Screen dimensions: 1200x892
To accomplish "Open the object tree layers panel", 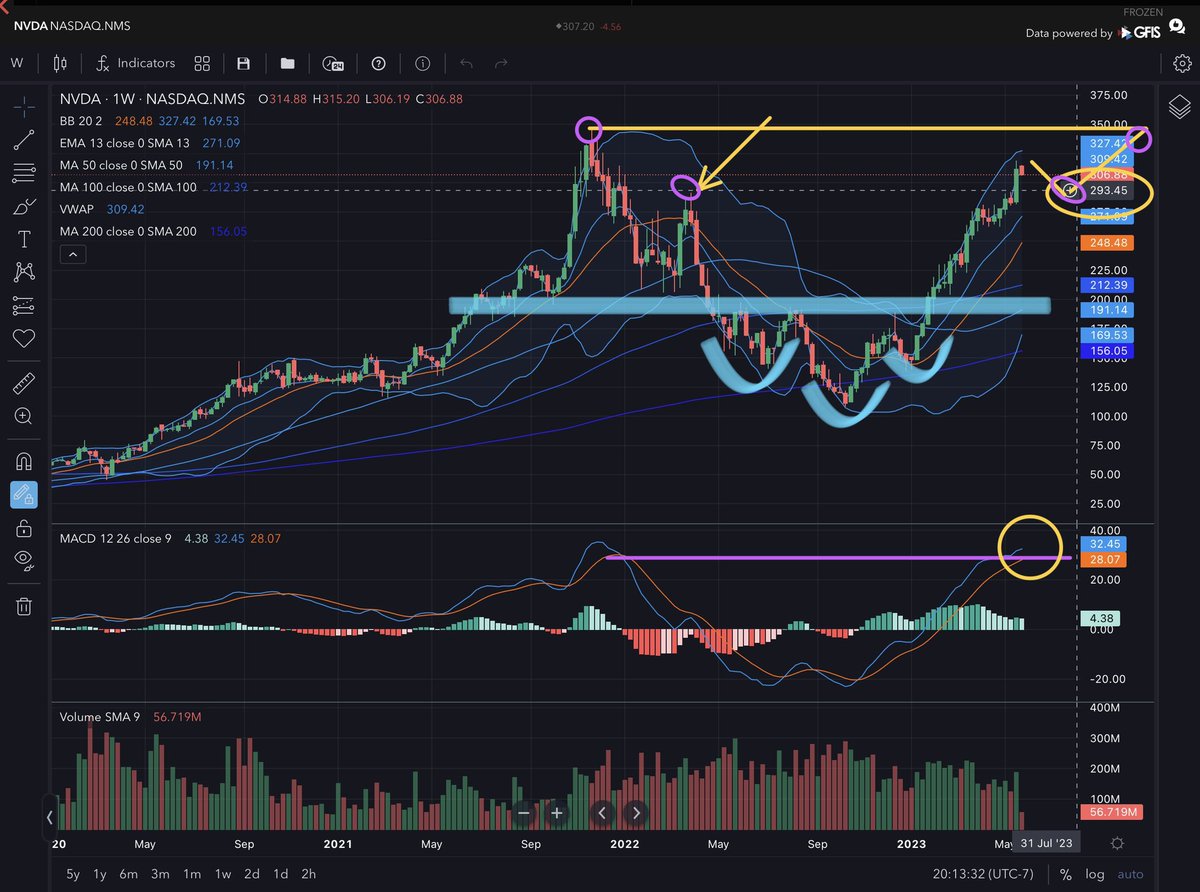I will [1179, 106].
